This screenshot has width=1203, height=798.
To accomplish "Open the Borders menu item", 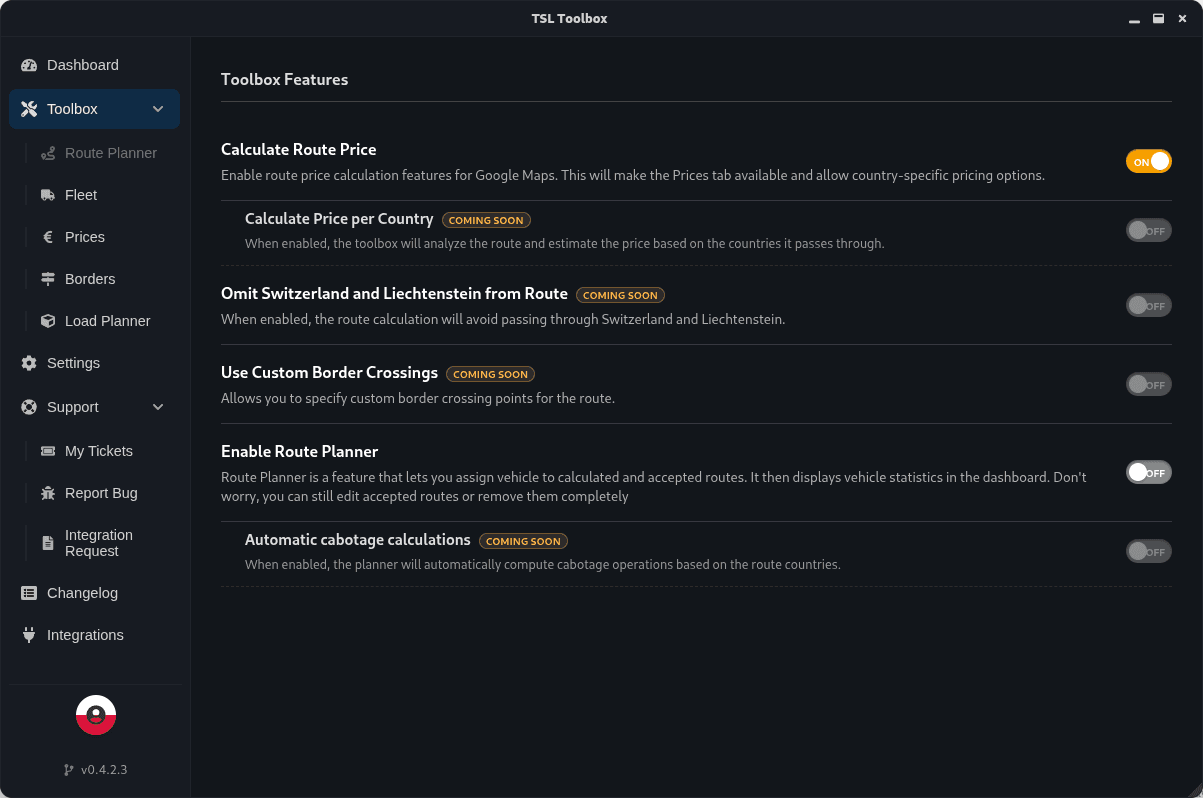I will coord(102,279).
